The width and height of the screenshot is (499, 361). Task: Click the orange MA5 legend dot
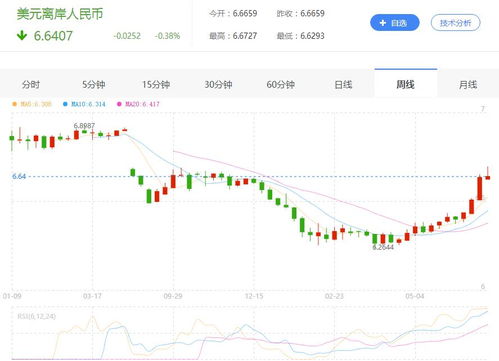(x=14, y=104)
